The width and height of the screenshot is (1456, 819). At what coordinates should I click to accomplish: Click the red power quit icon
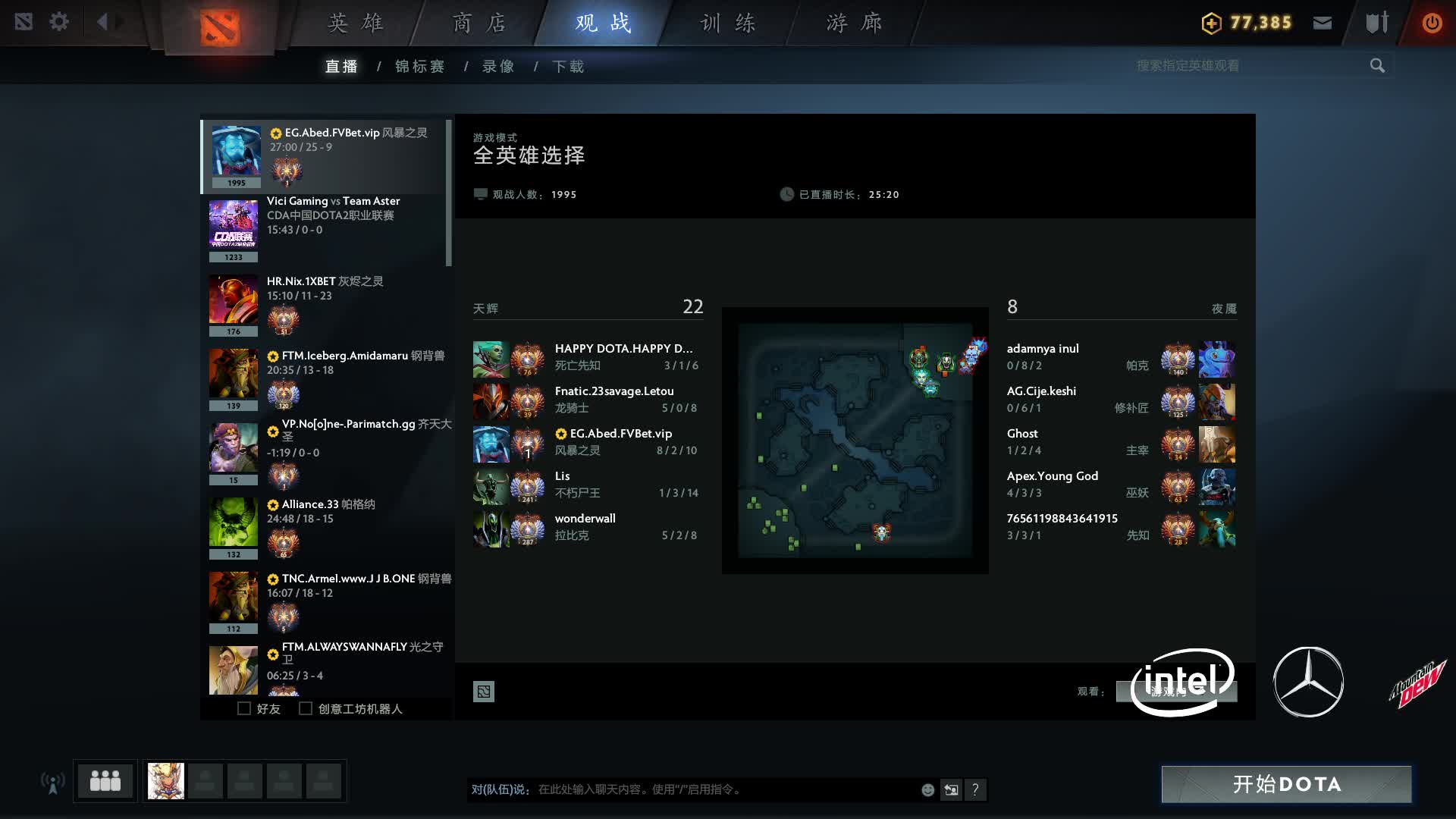[1432, 23]
